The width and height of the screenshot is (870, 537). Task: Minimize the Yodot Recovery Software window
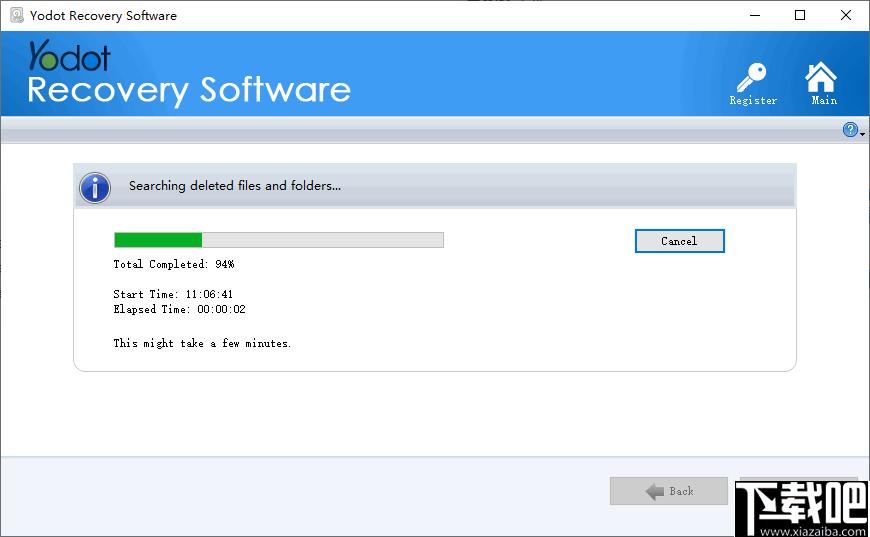pos(754,15)
